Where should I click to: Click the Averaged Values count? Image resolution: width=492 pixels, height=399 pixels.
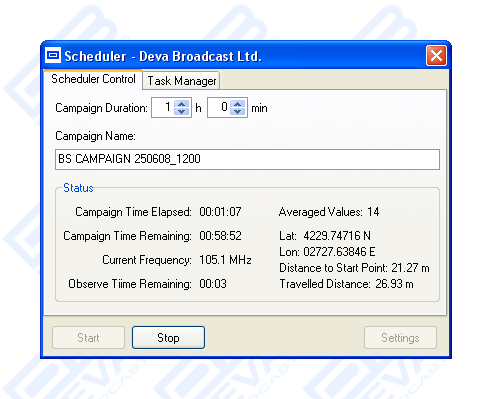(373, 212)
